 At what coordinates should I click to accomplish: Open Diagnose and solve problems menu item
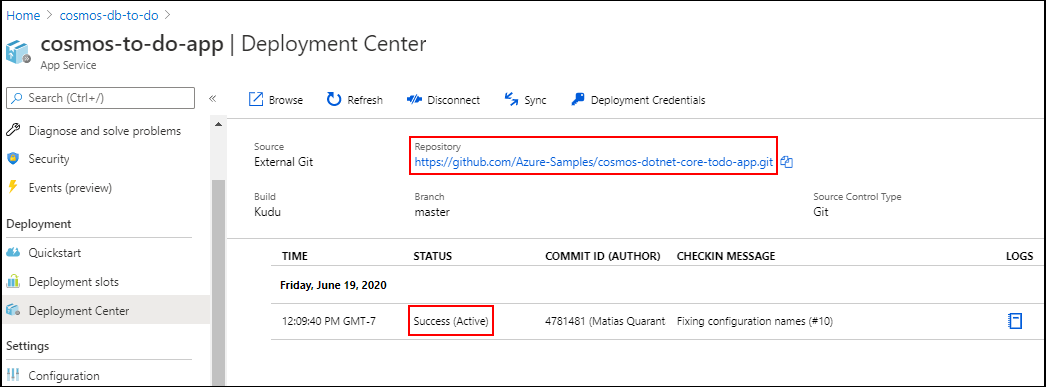coord(105,131)
